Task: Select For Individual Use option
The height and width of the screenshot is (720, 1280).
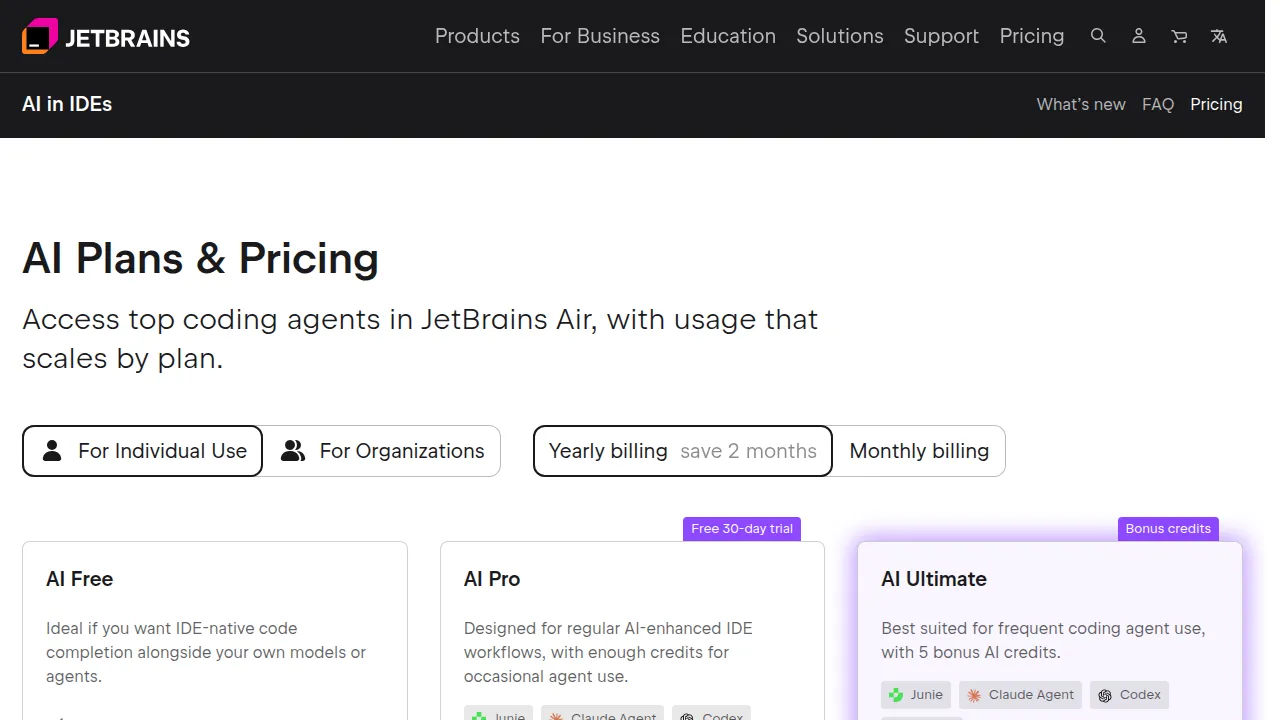Action: [x=142, y=451]
